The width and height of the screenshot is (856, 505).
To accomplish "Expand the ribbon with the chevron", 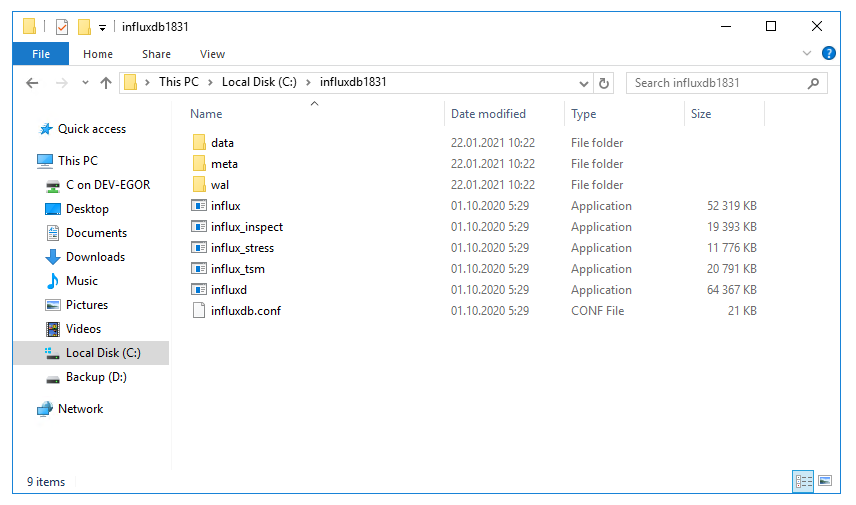I will 807,53.
